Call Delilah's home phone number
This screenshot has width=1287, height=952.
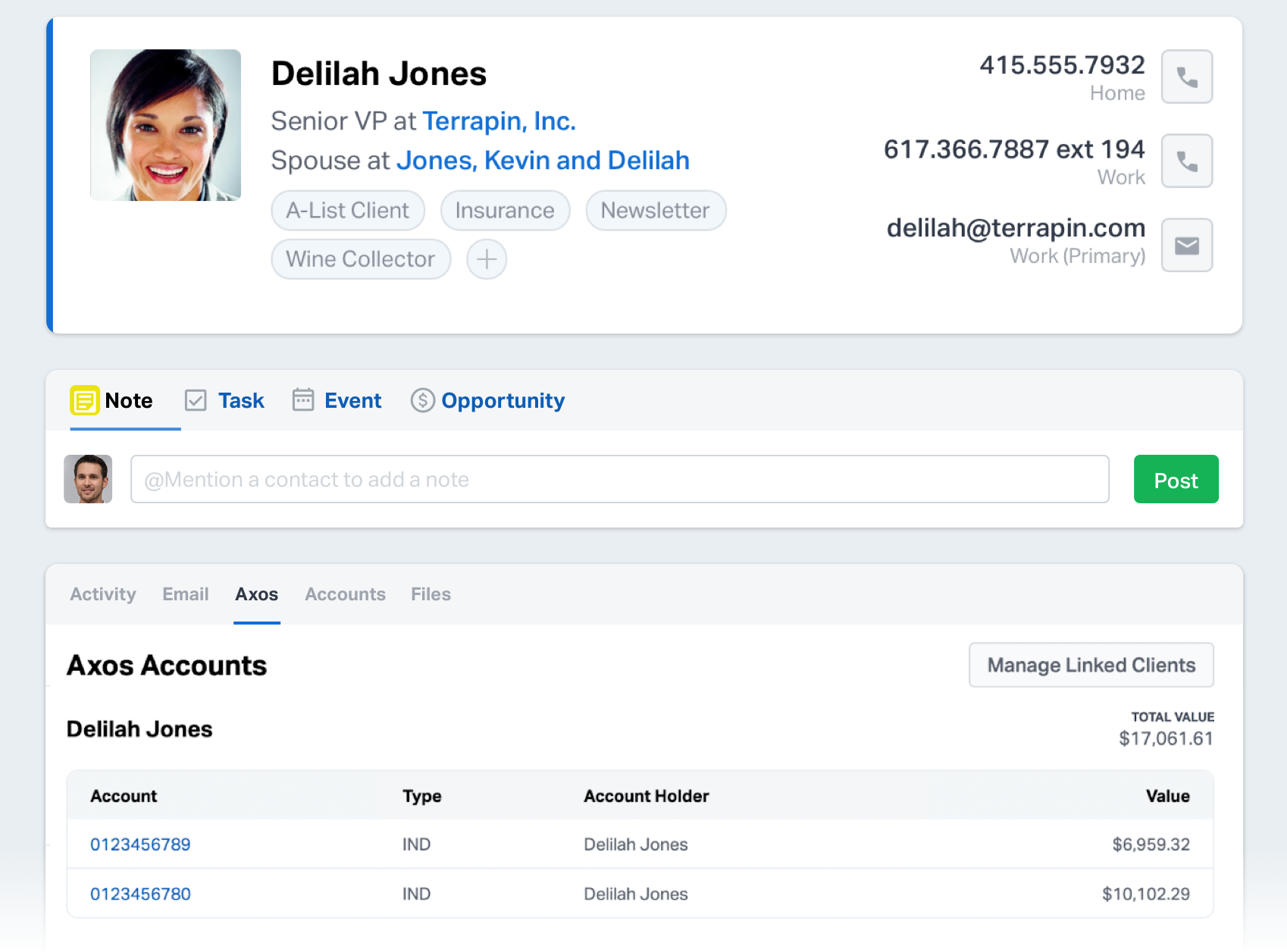tap(1186, 77)
